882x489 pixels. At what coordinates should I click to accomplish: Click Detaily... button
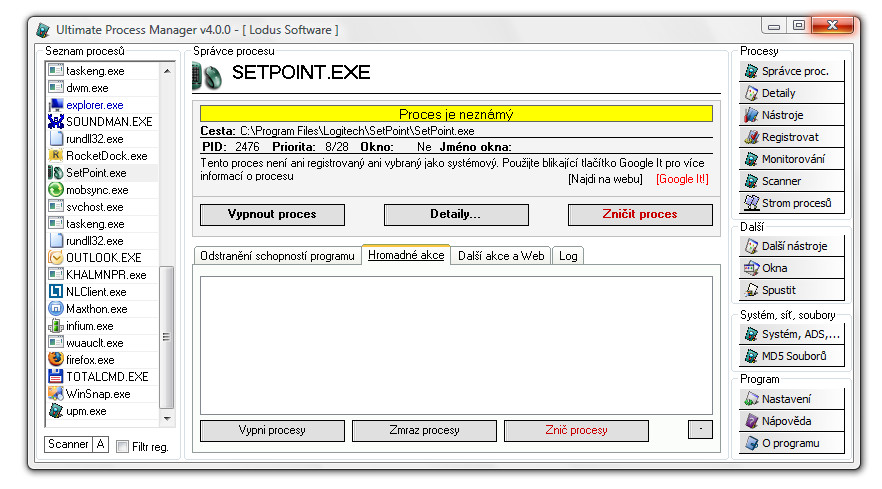(x=456, y=214)
